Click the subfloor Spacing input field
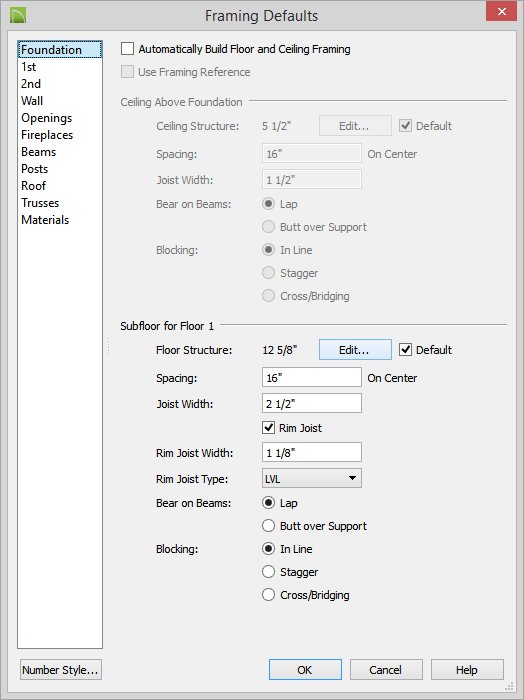The height and width of the screenshot is (700, 524). [x=312, y=378]
